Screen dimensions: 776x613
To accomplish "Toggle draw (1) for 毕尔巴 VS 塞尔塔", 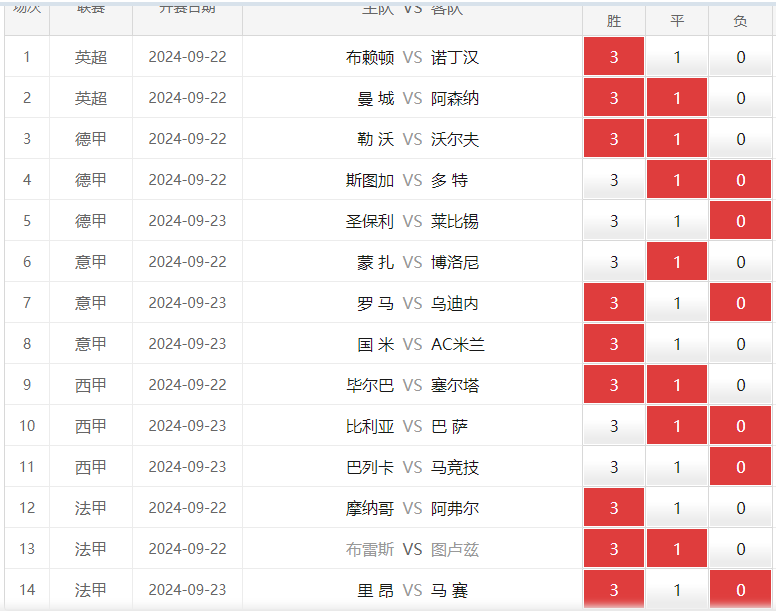I will click(677, 385).
